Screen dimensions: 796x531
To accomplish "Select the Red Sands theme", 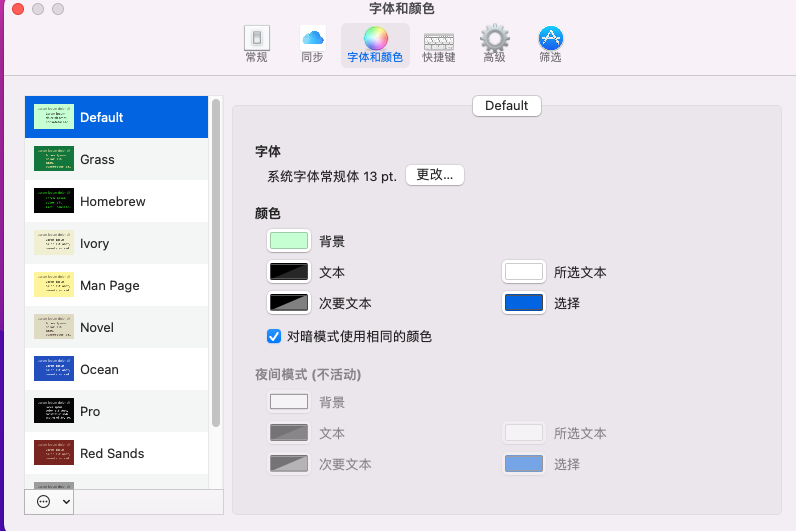I will [x=111, y=453].
